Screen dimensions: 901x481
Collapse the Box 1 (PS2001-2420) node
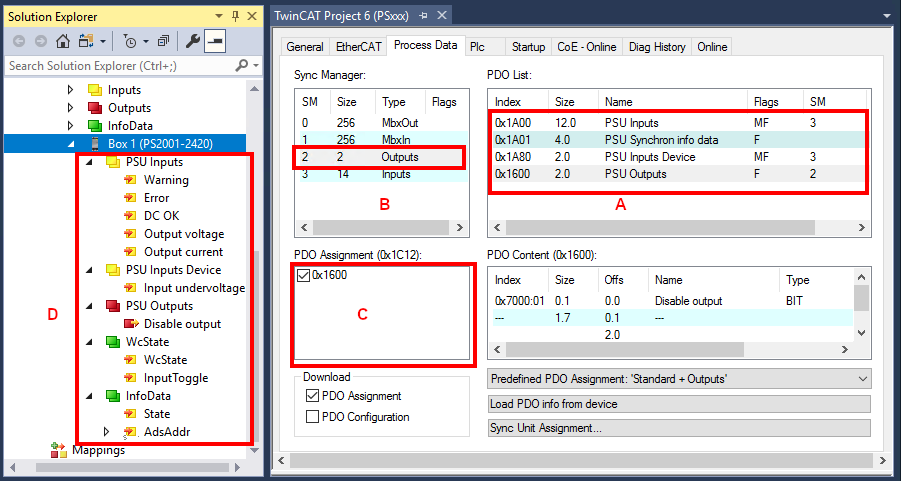(71, 144)
